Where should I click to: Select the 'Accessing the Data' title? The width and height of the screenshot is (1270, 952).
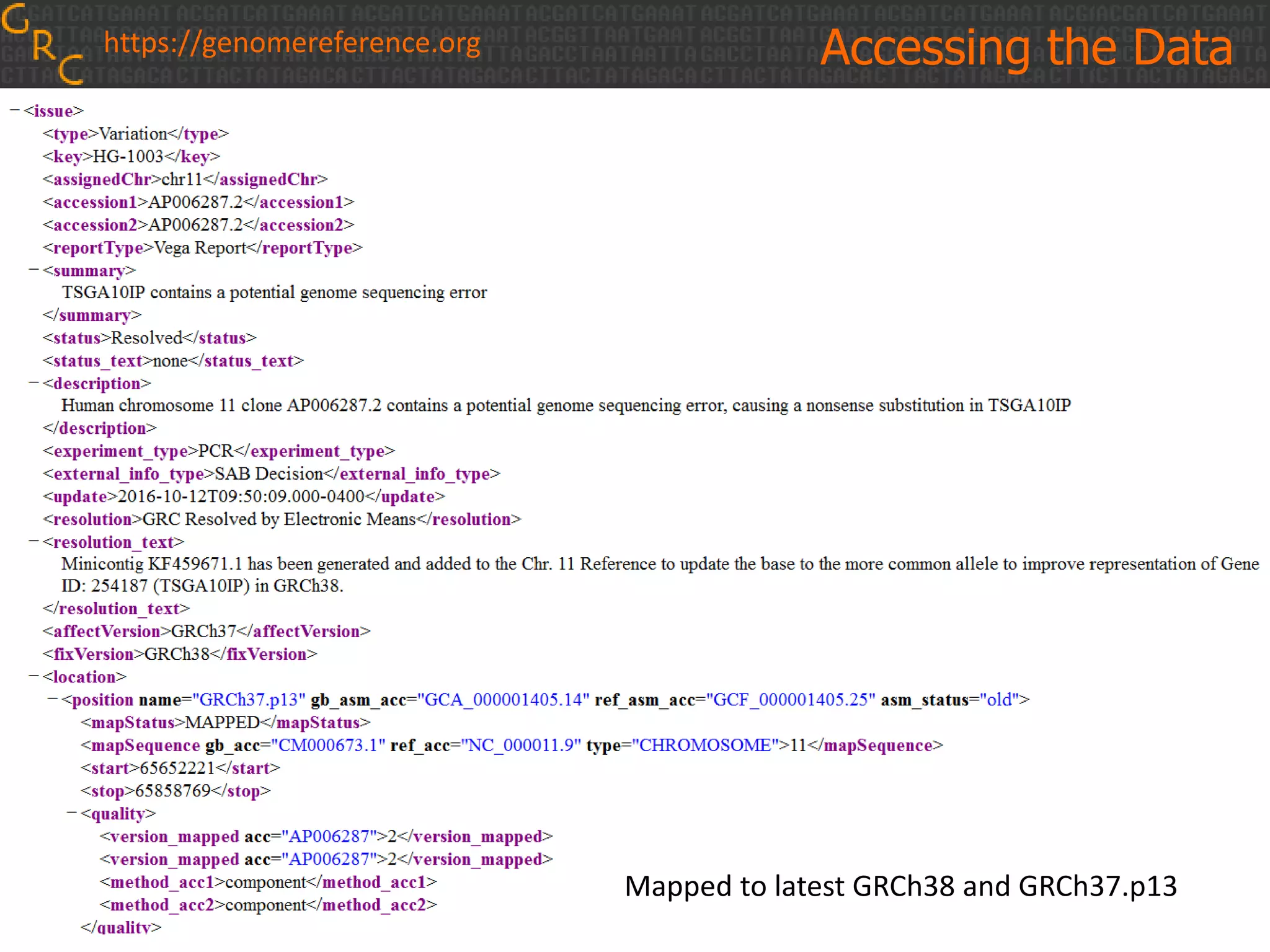point(1026,48)
